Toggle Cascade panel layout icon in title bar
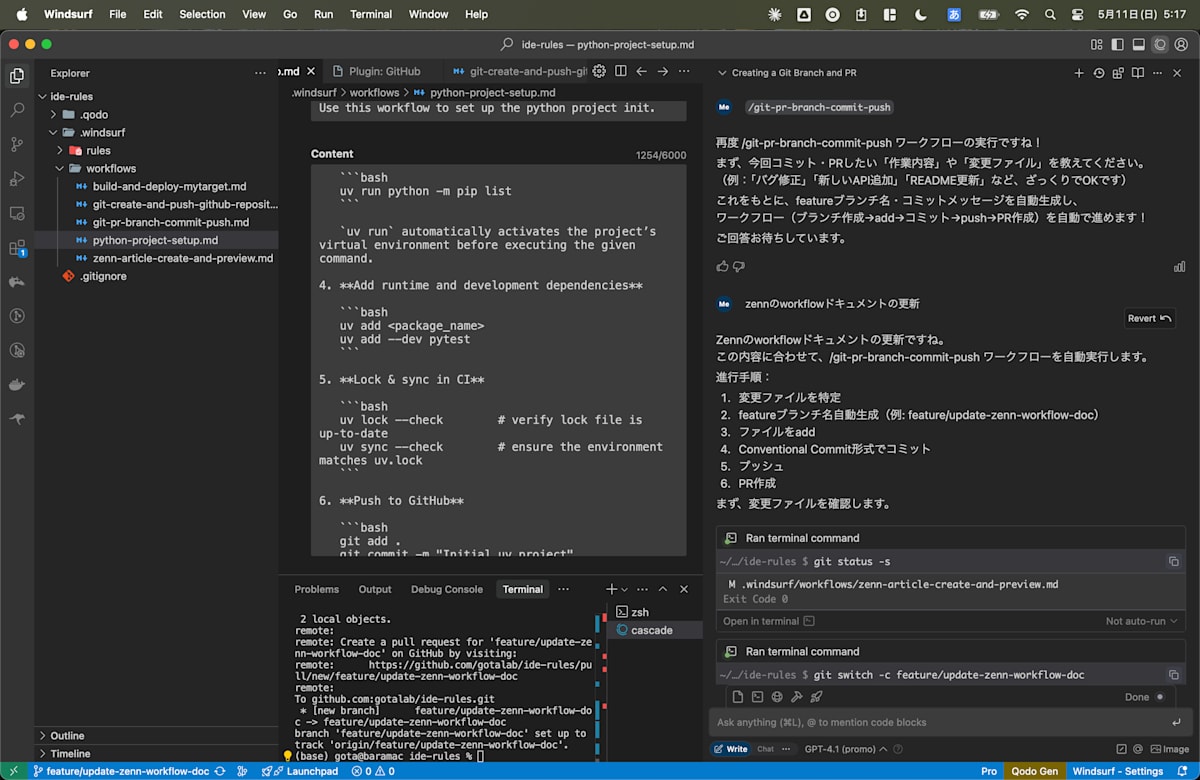The width and height of the screenshot is (1200, 780). point(1159,44)
